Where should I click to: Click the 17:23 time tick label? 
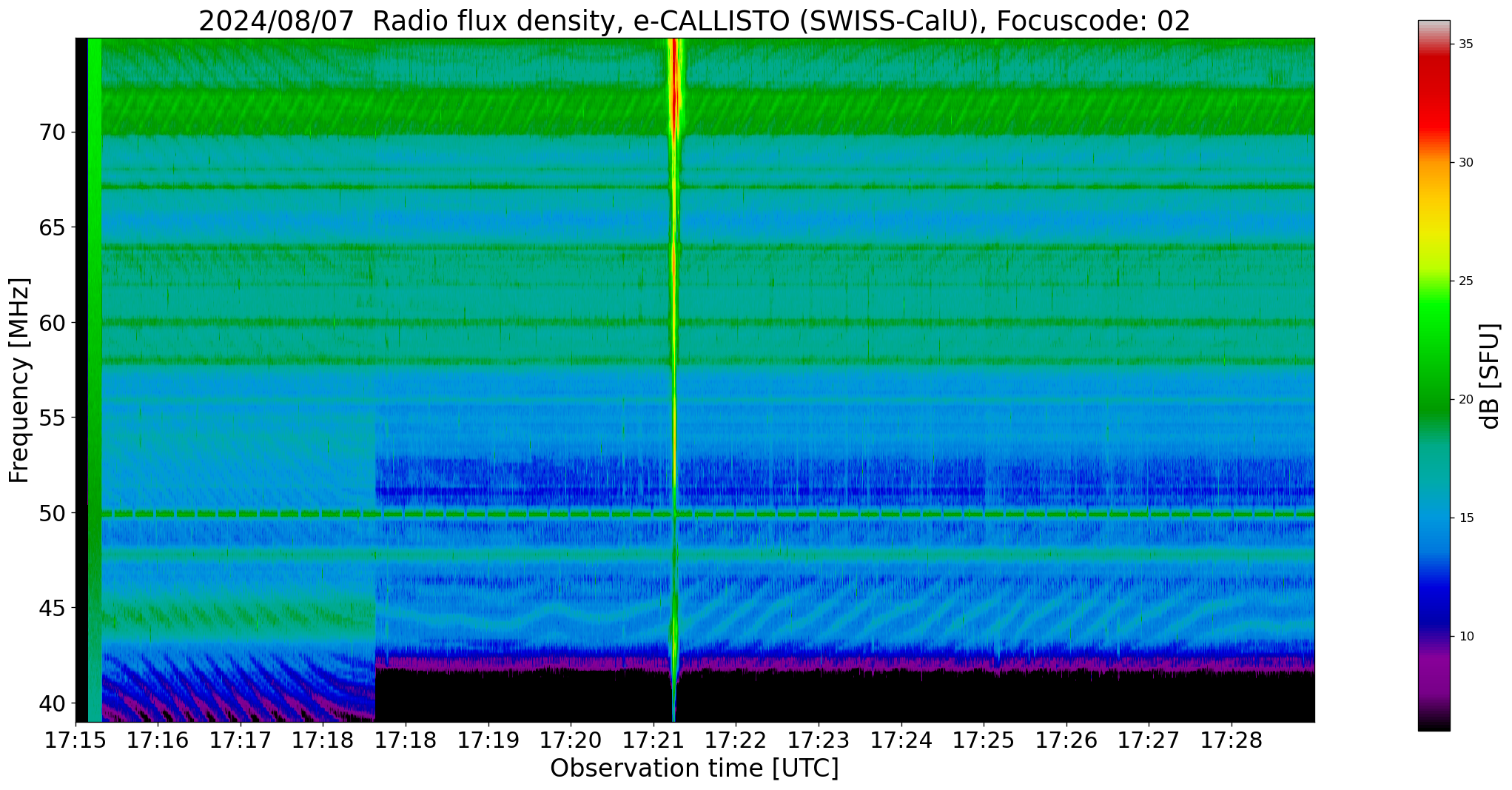tap(819, 740)
